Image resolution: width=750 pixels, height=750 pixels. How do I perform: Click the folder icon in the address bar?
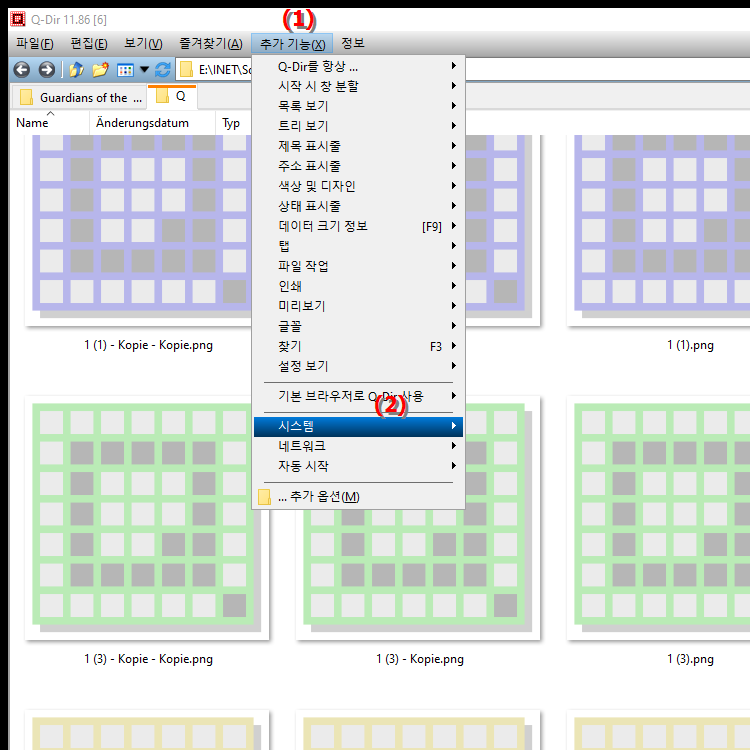coord(186,70)
